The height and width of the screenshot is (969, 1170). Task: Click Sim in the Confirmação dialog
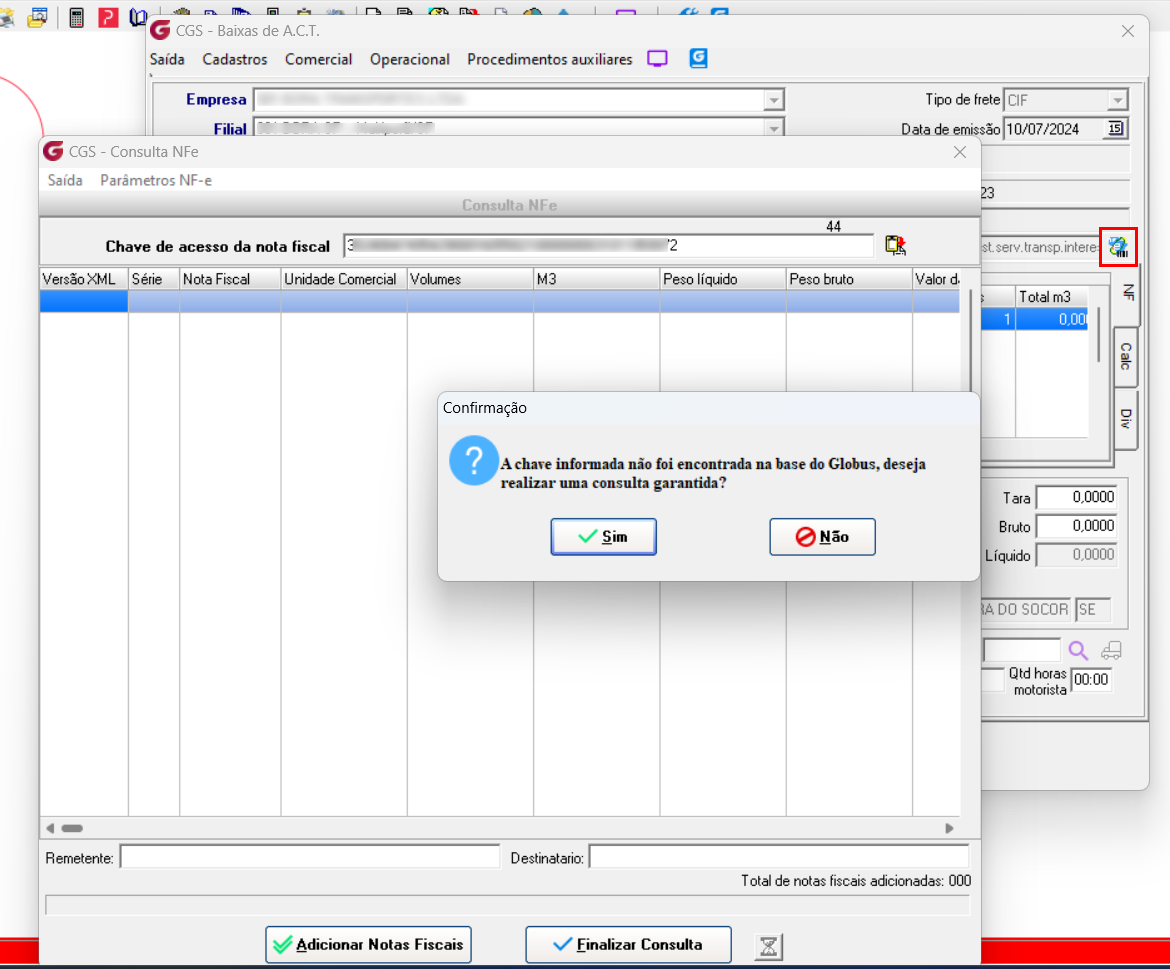click(x=603, y=536)
